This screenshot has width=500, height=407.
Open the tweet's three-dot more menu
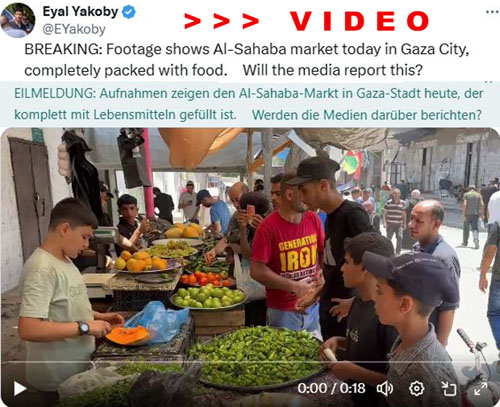point(492,12)
